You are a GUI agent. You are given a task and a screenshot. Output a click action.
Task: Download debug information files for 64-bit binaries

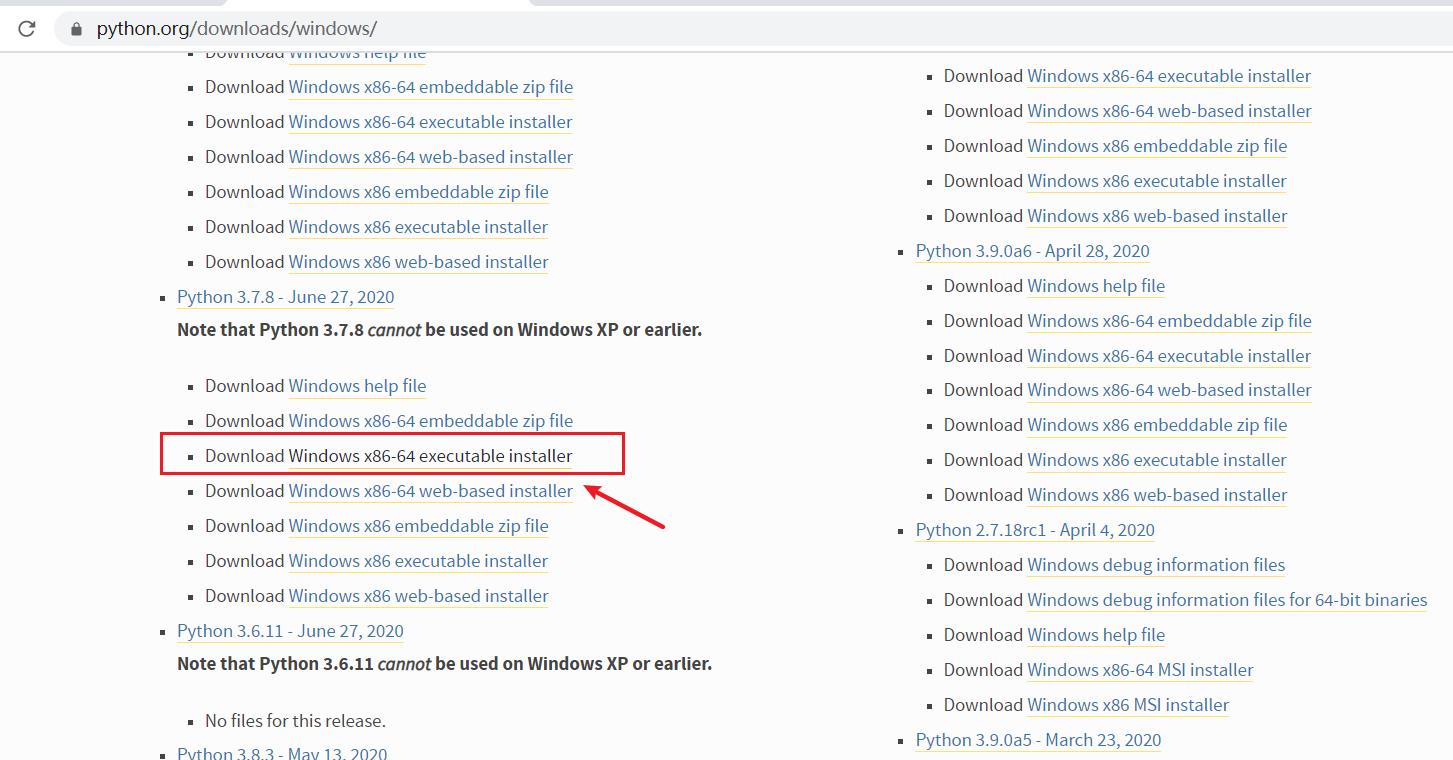pyautogui.click(x=1227, y=600)
